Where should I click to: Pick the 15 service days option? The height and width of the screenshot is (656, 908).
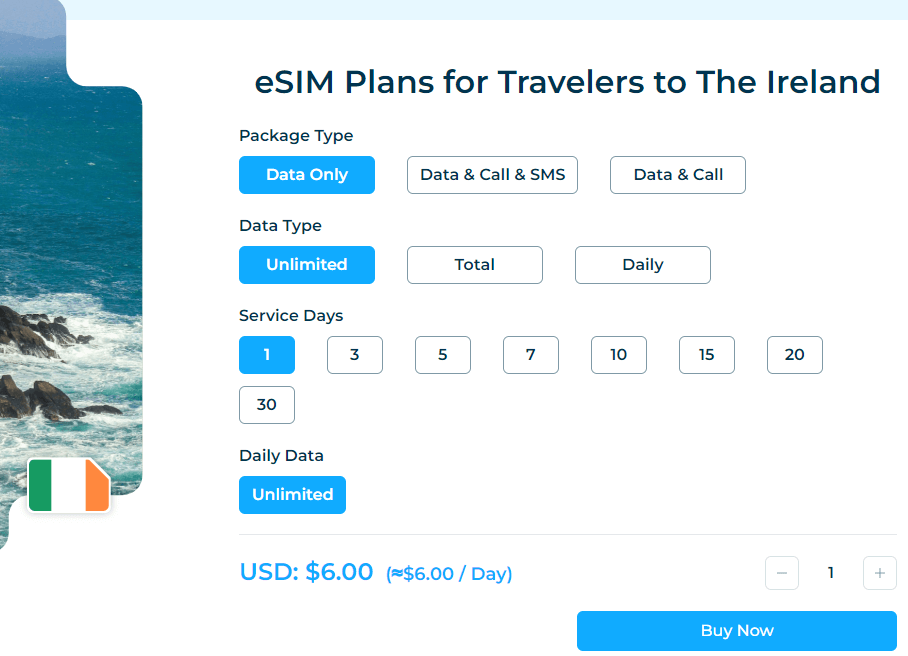click(x=707, y=354)
